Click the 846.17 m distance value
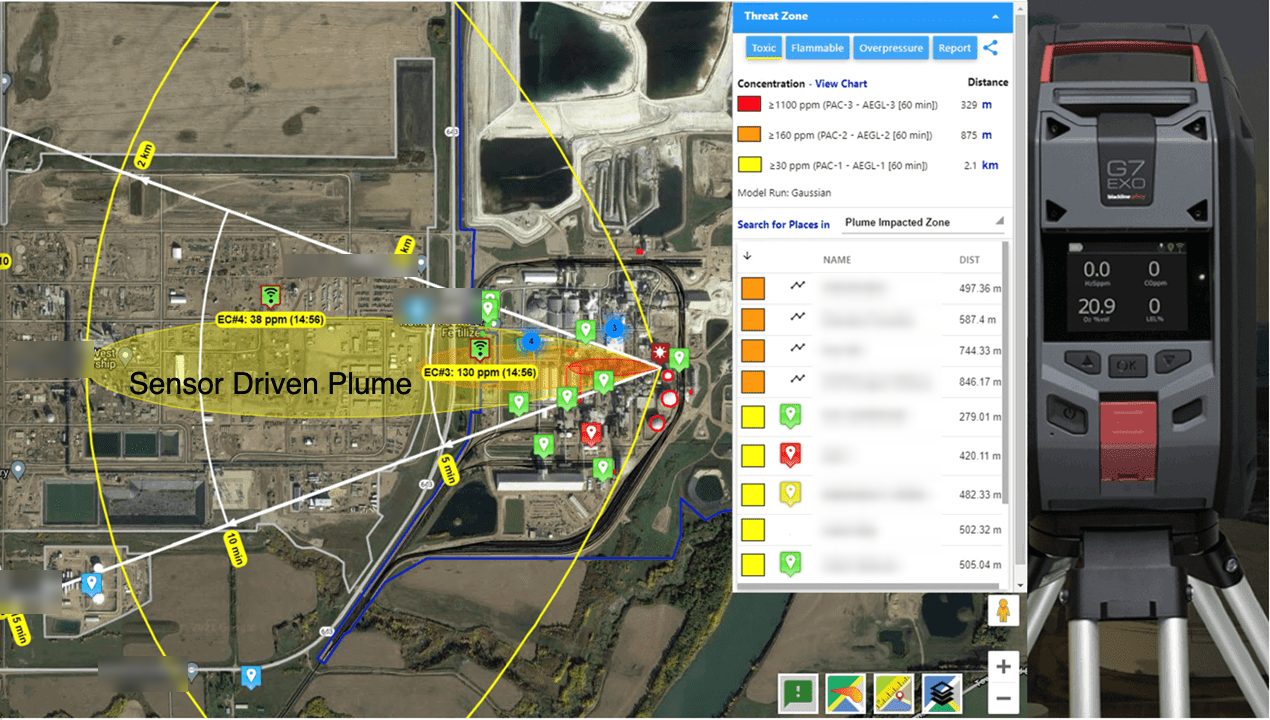This screenshot has height=720, width=1270. 979,381
